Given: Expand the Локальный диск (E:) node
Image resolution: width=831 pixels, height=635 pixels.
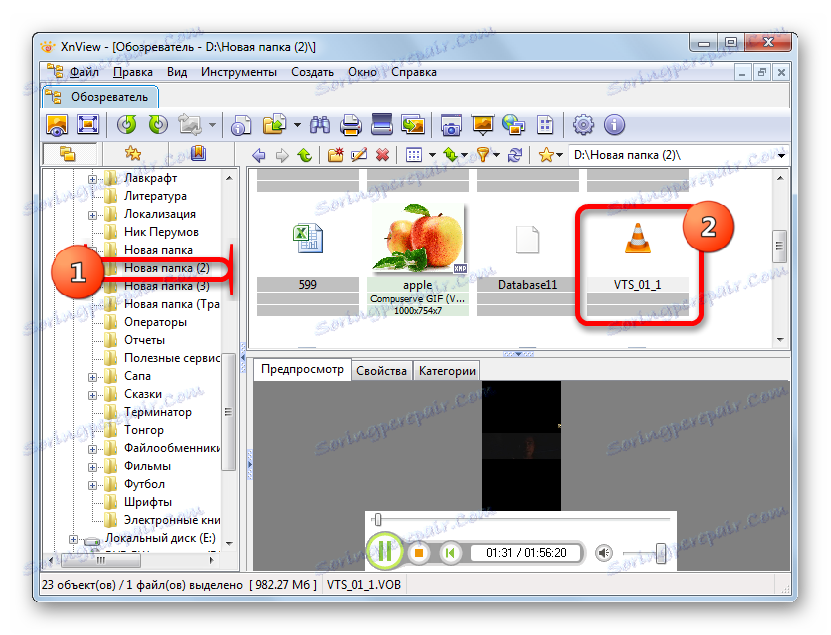Looking at the screenshot, I should [74, 540].
